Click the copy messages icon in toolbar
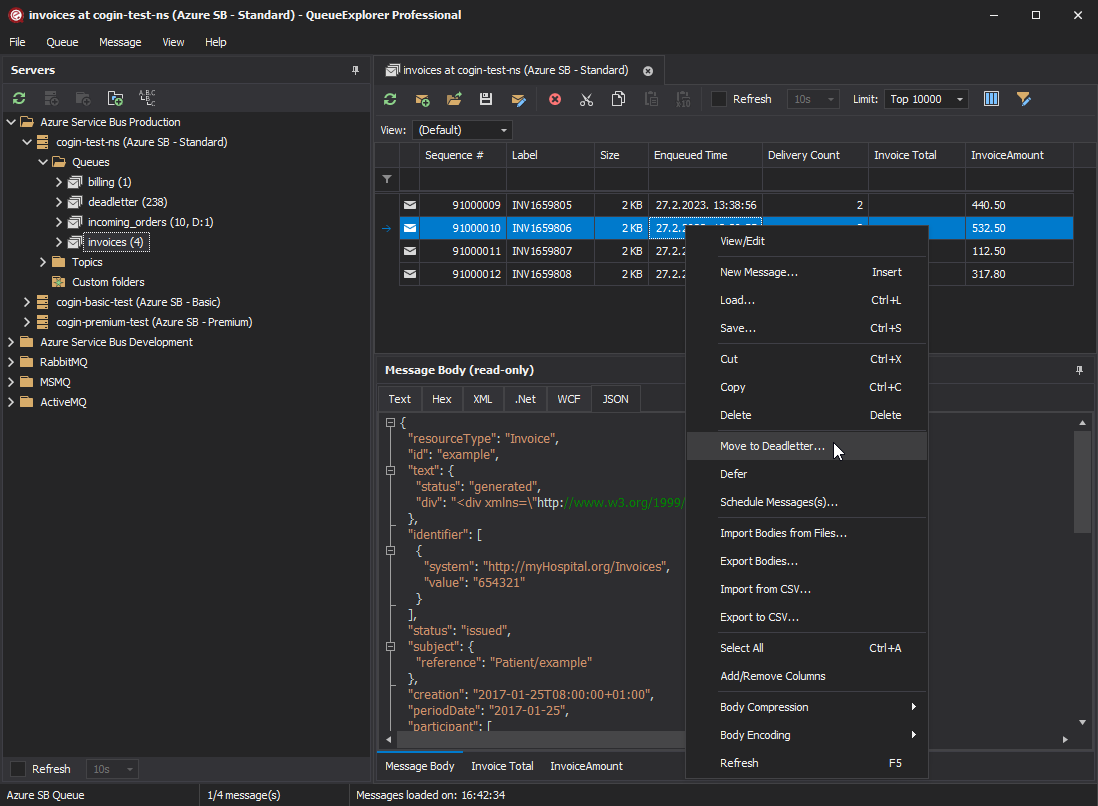Viewport: 1098px width, 806px height. pos(619,99)
